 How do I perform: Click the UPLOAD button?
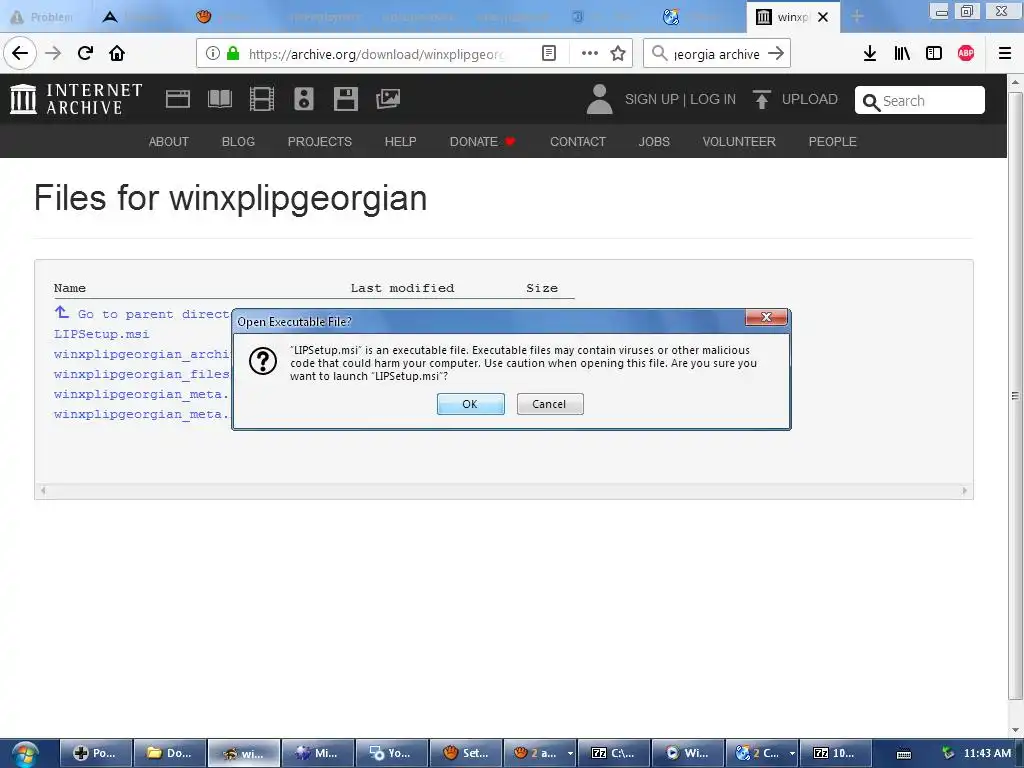point(795,99)
